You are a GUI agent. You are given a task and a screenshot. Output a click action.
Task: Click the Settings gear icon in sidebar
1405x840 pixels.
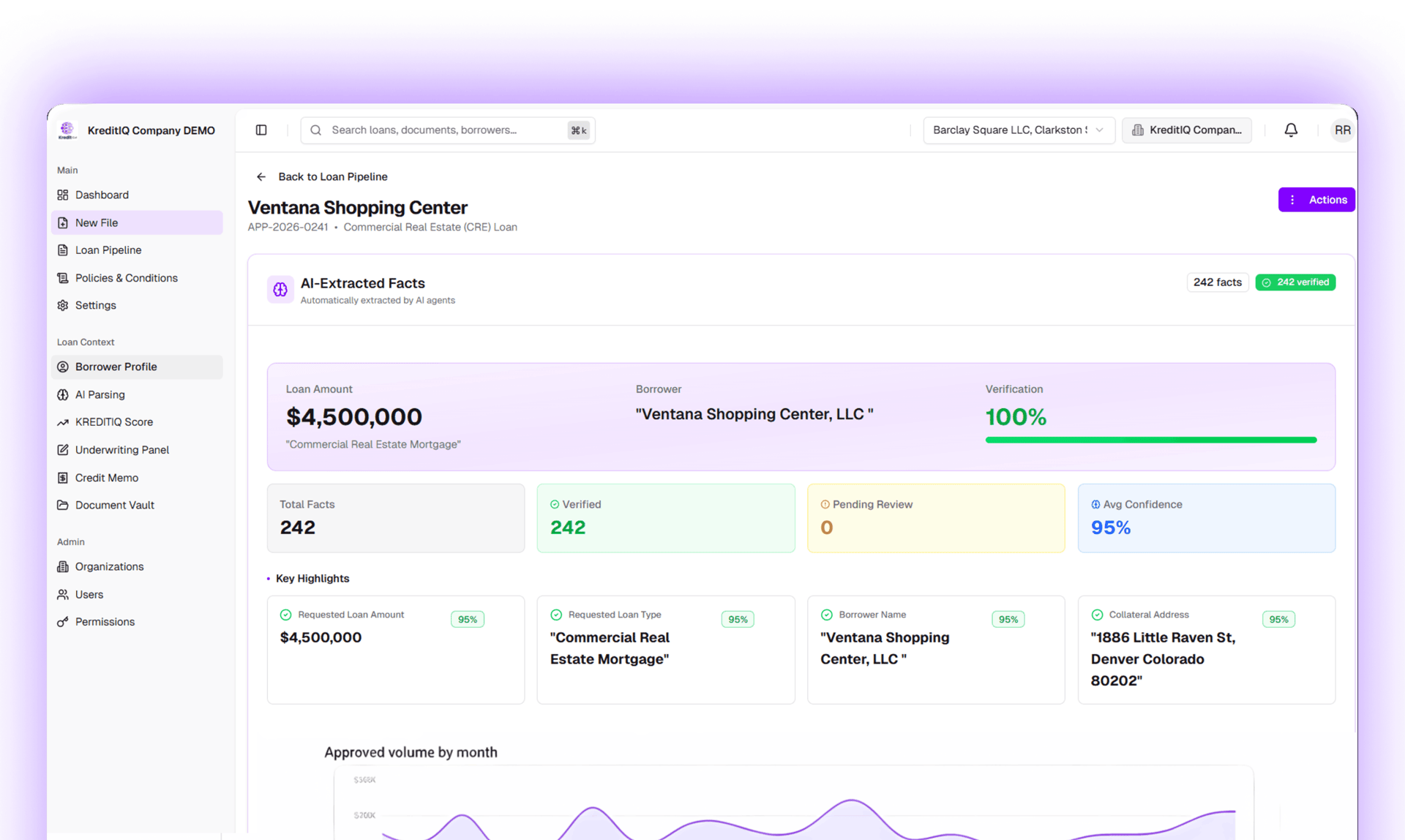pyautogui.click(x=63, y=306)
